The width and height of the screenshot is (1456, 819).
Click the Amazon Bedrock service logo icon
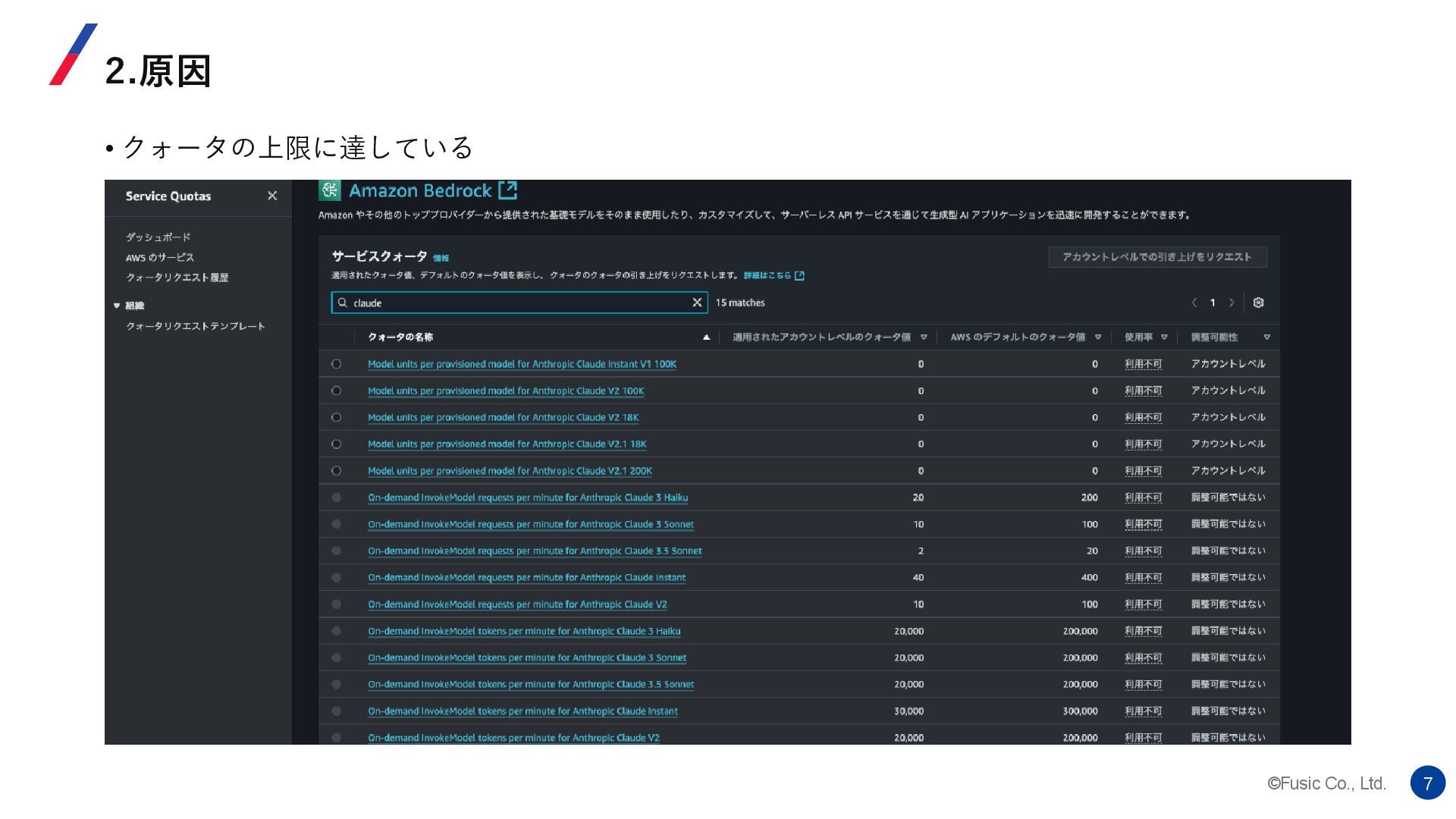tap(330, 190)
